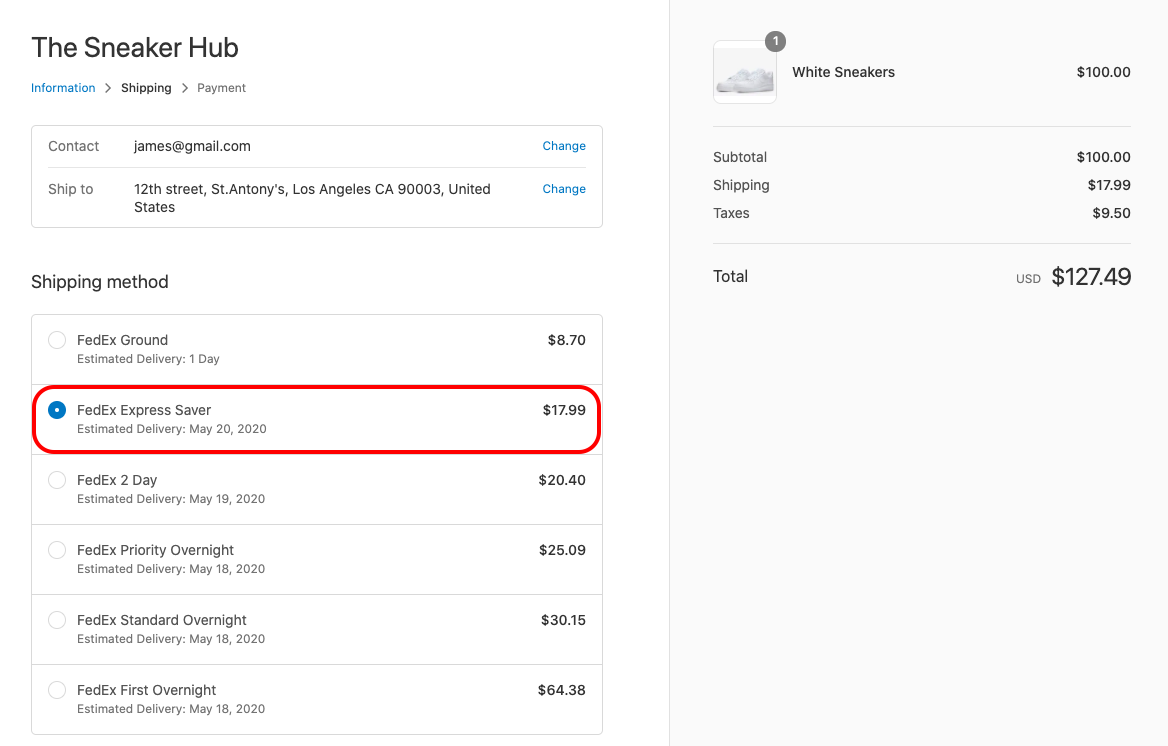This screenshot has width=1168, height=746.
Task: Click the White Sneakers product name
Action: pyautogui.click(x=843, y=72)
